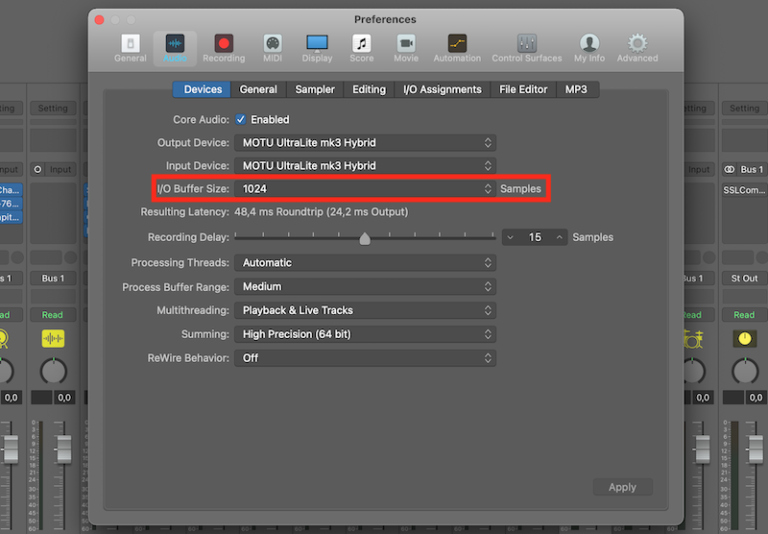Click the Read automation button on St Out channel

click(x=744, y=315)
